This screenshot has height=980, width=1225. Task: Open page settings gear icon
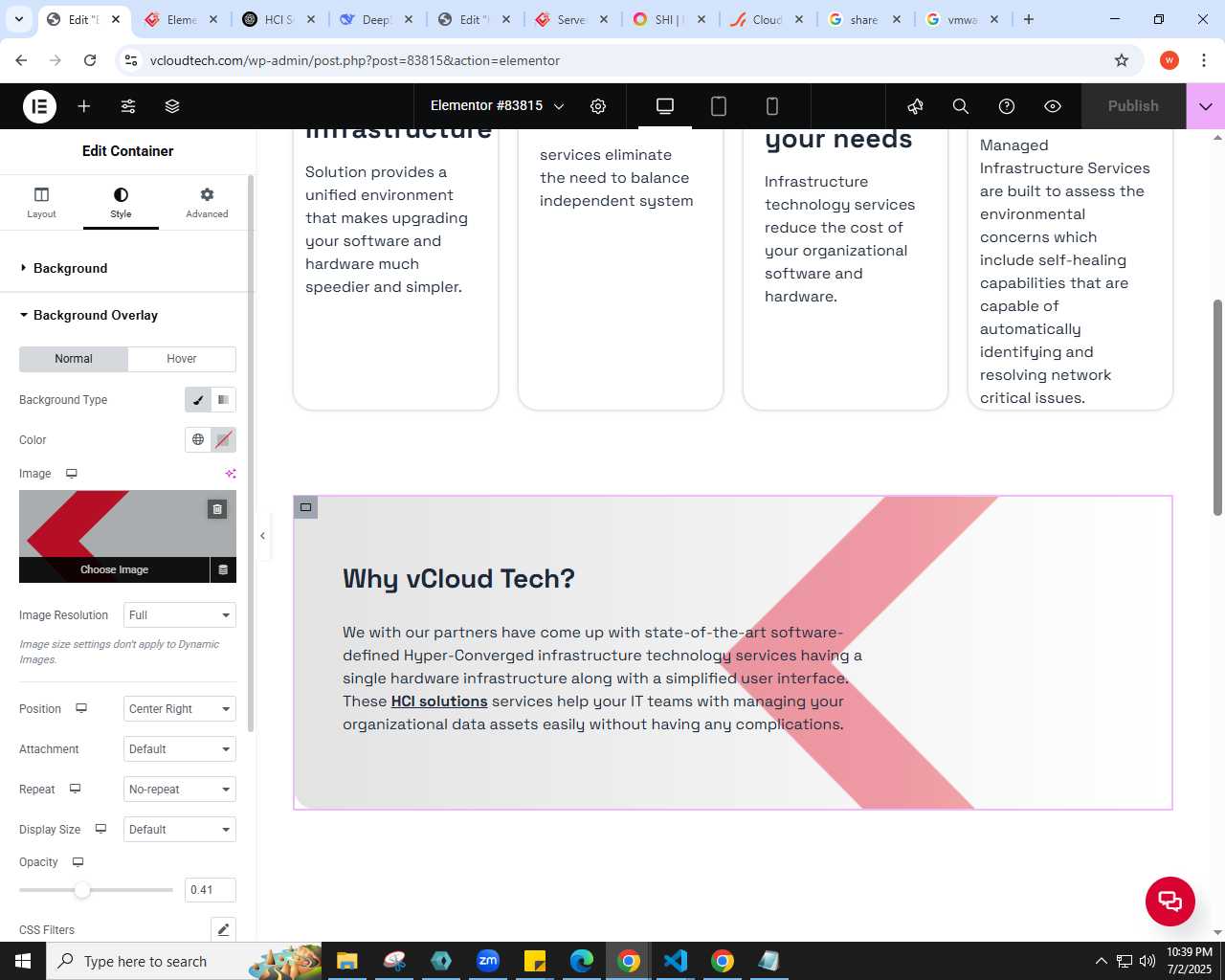[598, 106]
